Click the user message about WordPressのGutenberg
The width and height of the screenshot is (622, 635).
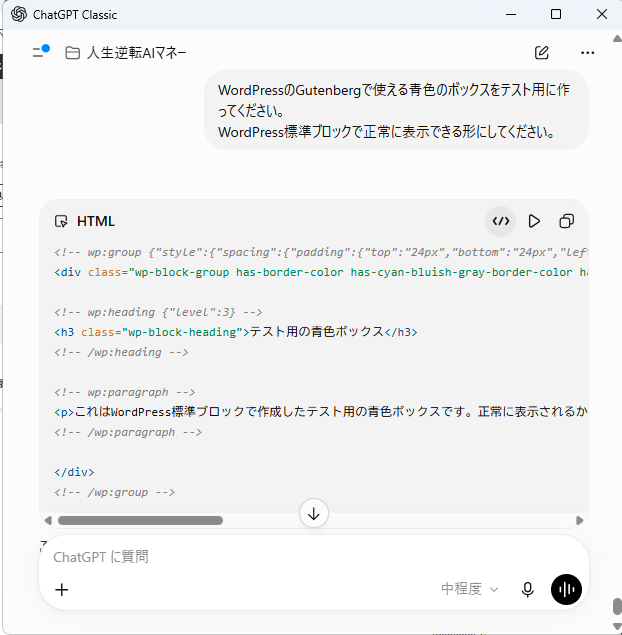coord(396,110)
